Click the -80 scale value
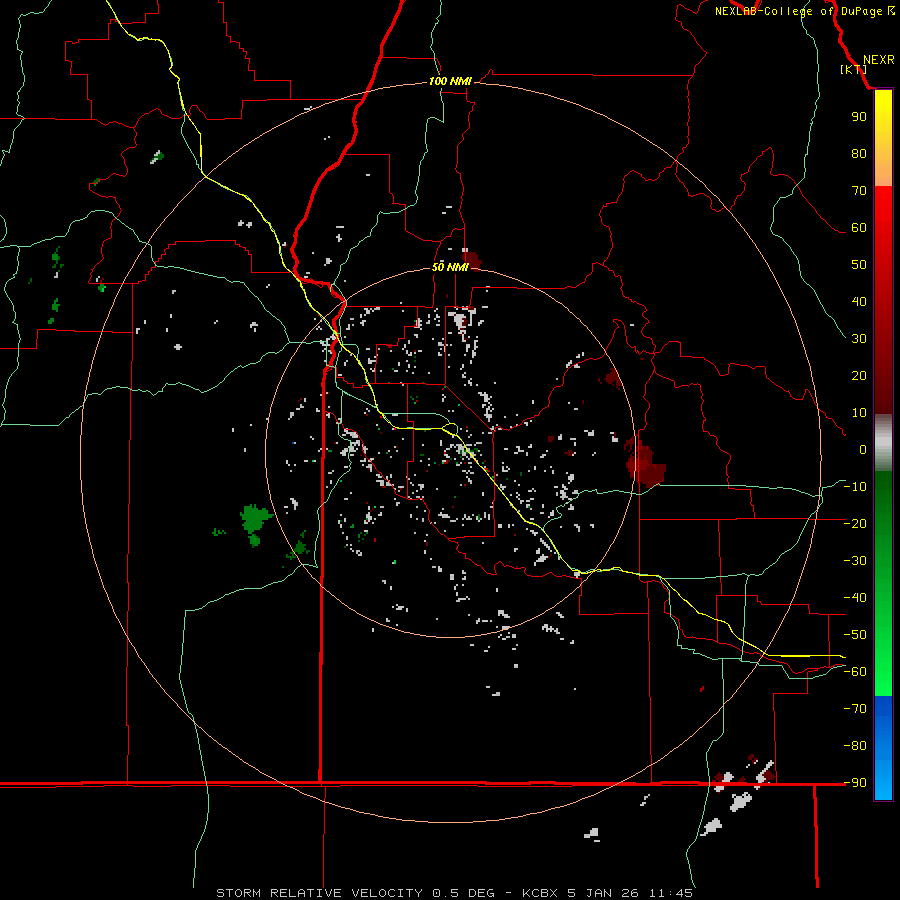This screenshot has width=900, height=900. click(855, 746)
